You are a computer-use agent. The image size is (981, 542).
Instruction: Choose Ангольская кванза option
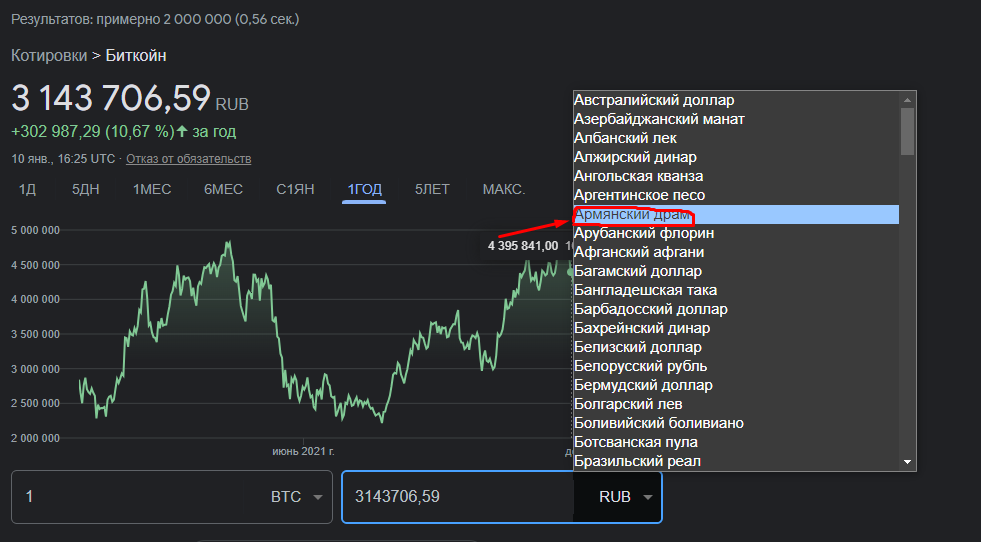pyautogui.click(x=736, y=176)
